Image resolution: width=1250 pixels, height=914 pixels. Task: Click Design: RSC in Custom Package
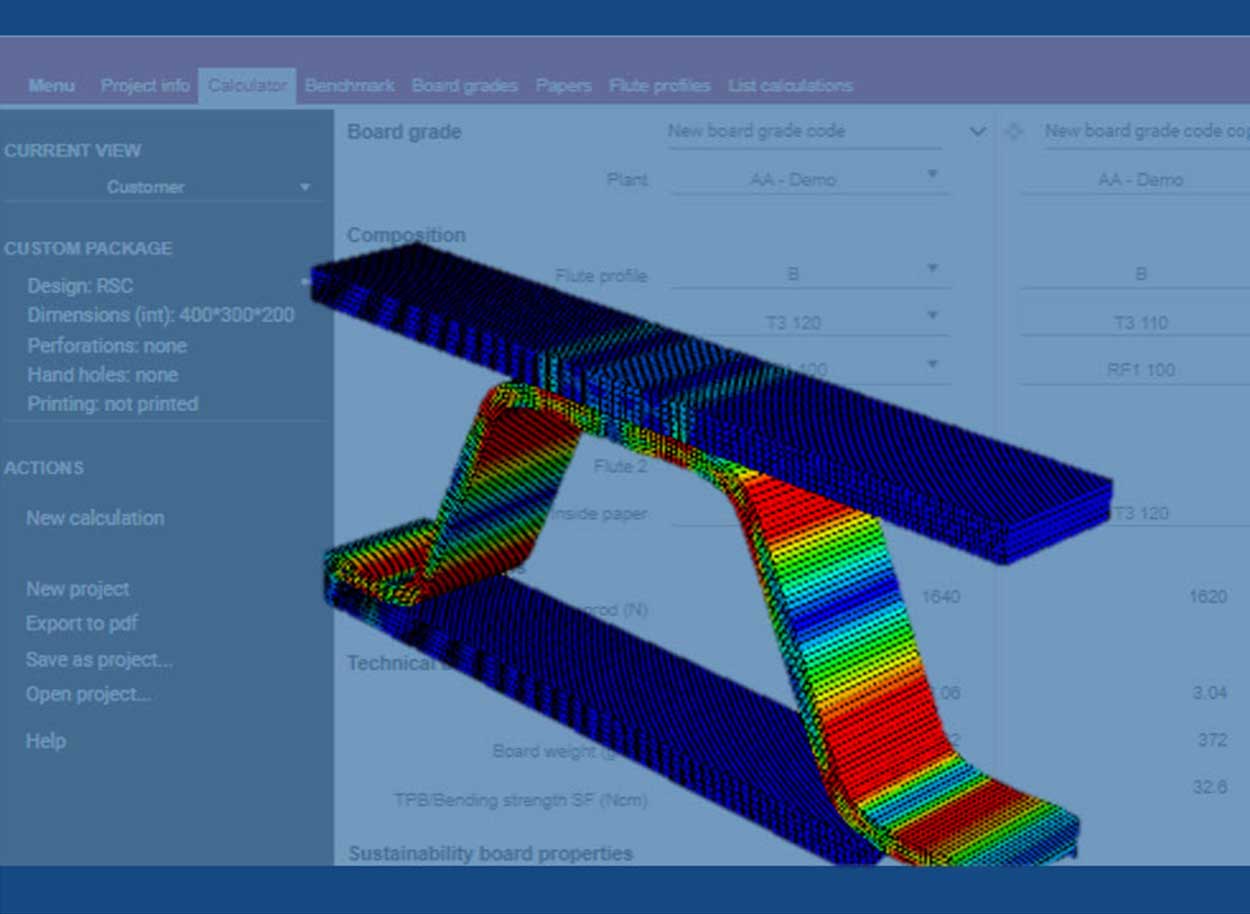[80, 286]
